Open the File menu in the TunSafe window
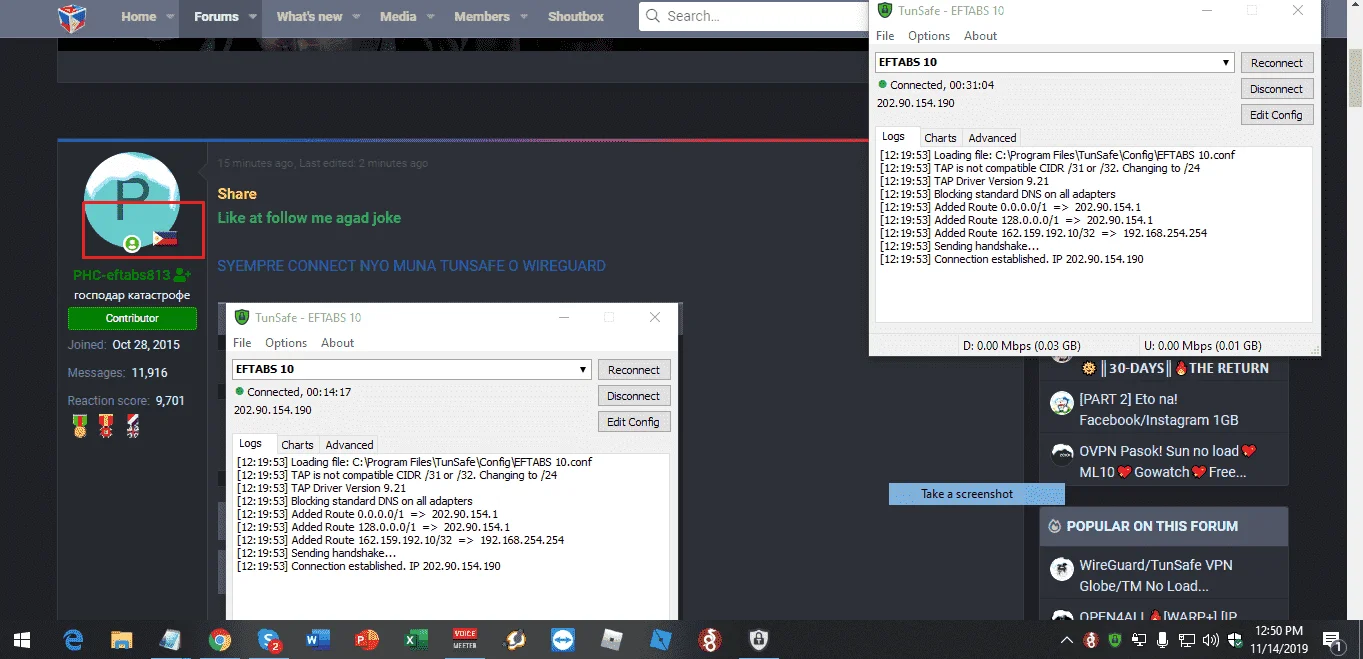This screenshot has height=659, width=1363. click(885, 36)
